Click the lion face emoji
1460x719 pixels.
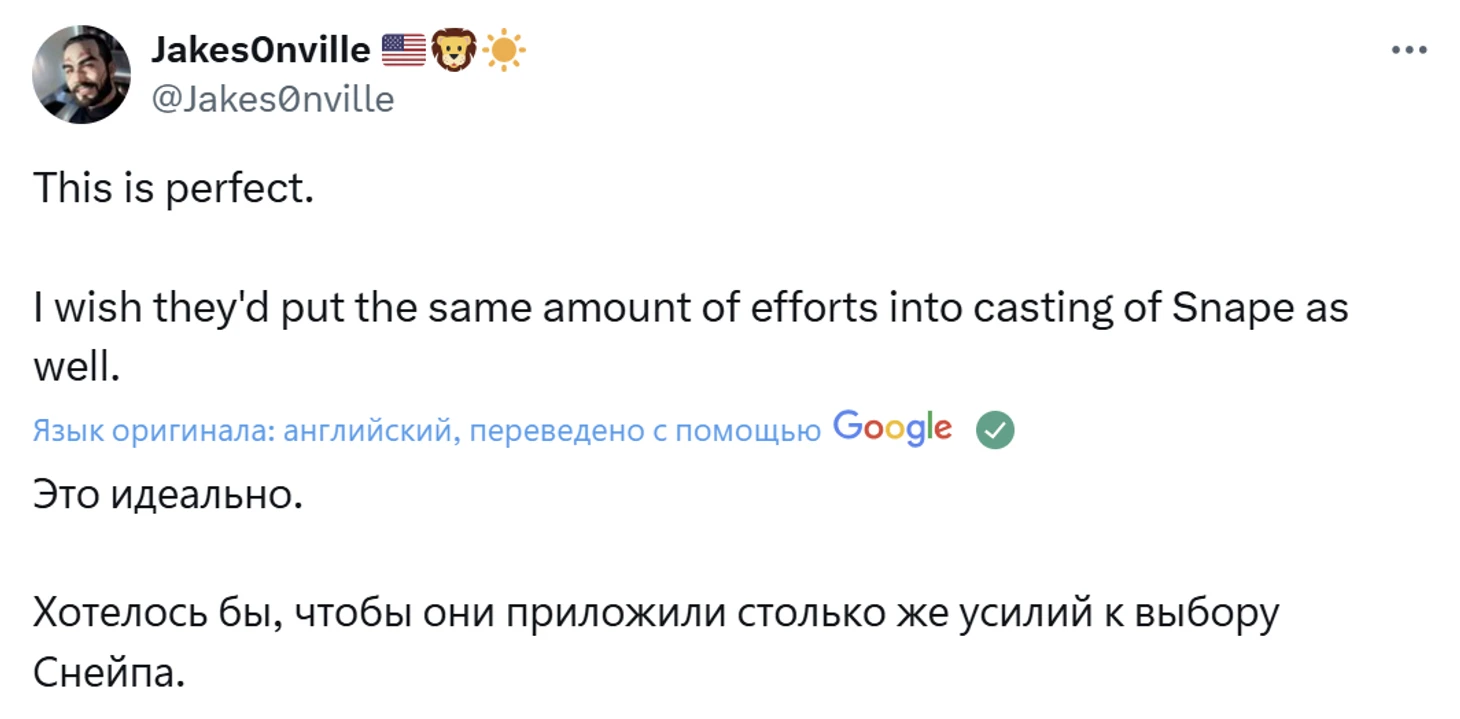[455, 50]
